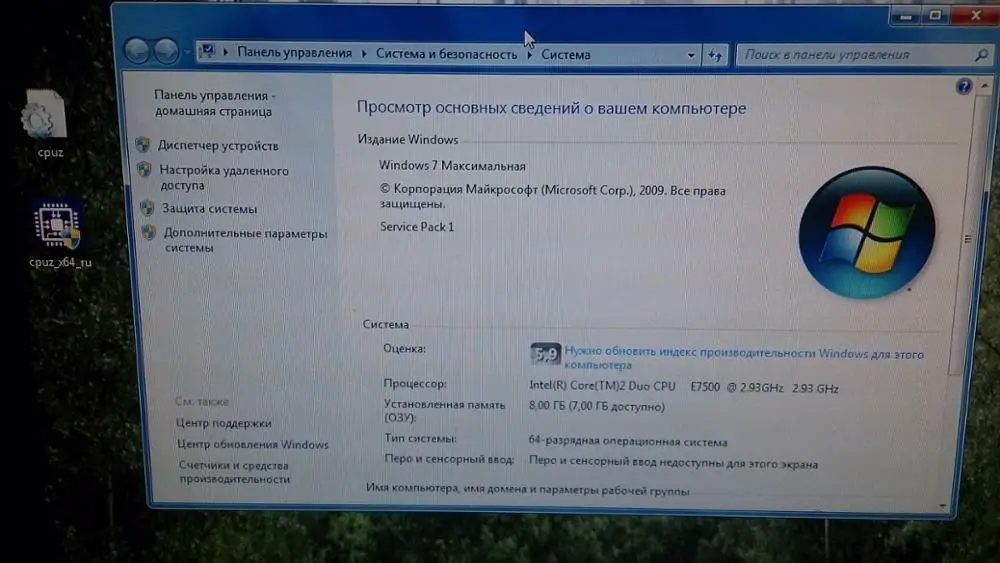
Task: Click shield icon next to 'Диспетчер устройств'
Action: pos(143,145)
